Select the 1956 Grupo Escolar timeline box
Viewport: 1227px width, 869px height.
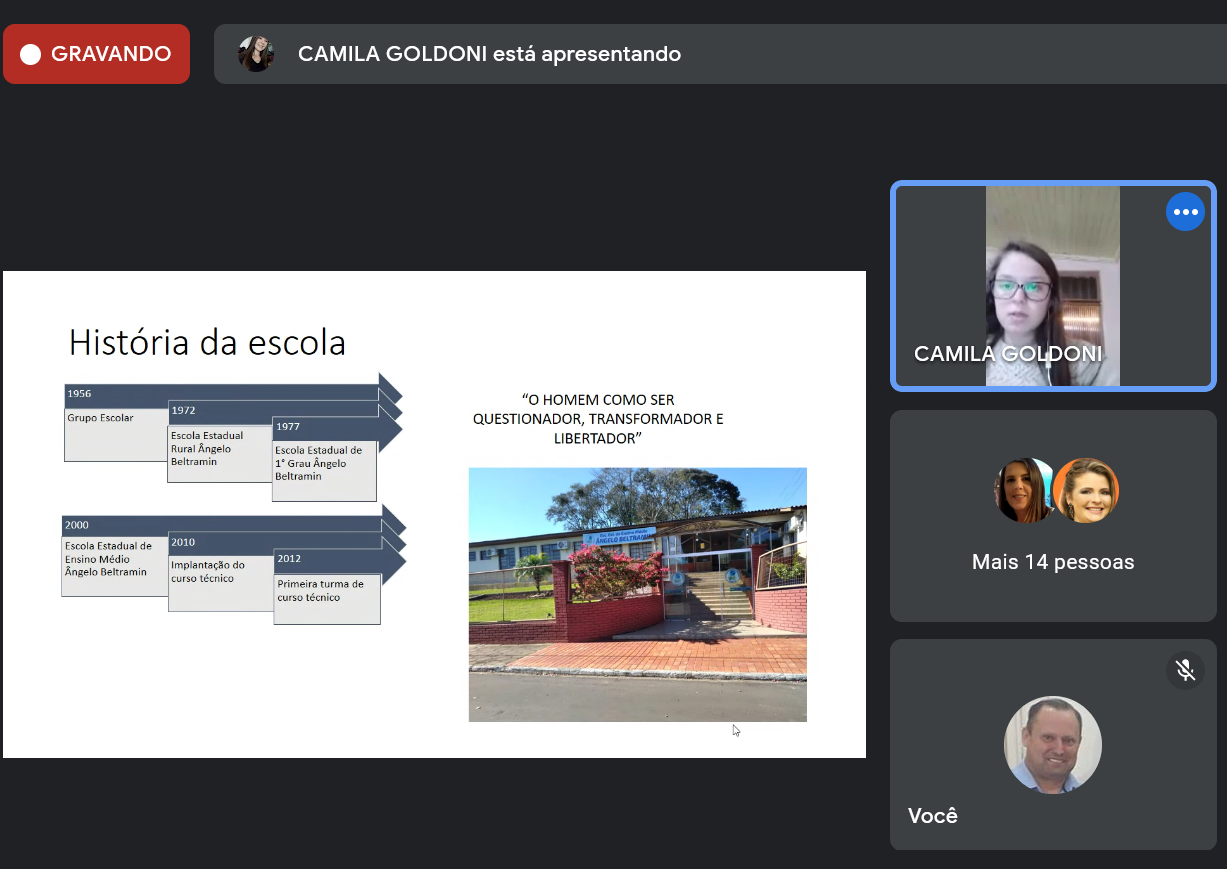pyautogui.click(x=114, y=433)
